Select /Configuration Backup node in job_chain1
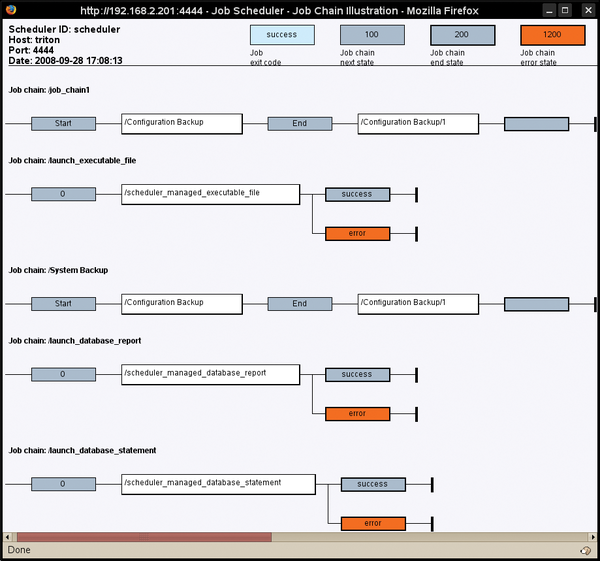This screenshot has height=561, width=600. (182, 124)
